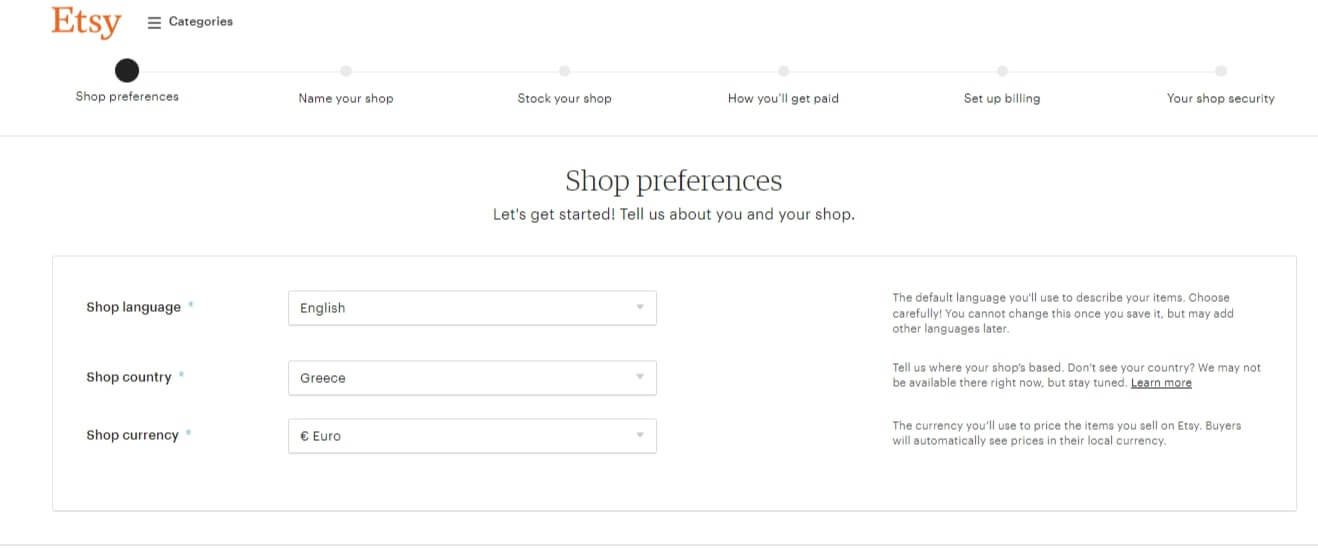Open the Shop language dropdown showing English
The height and width of the screenshot is (549, 1318).
[x=472, y=308]
